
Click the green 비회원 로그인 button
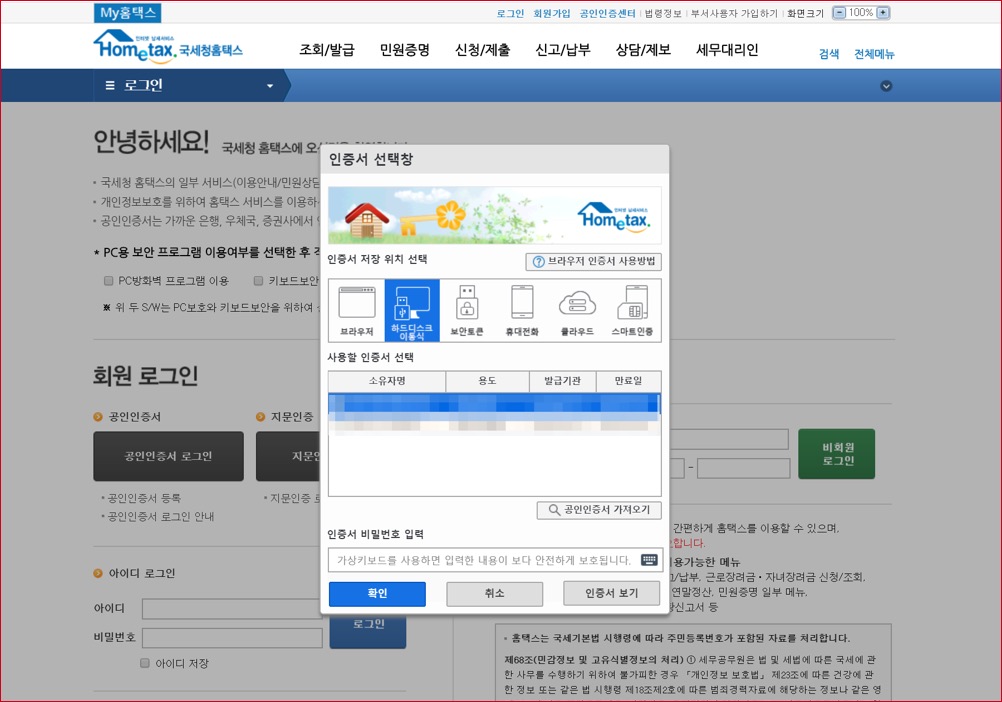[836, 454]
